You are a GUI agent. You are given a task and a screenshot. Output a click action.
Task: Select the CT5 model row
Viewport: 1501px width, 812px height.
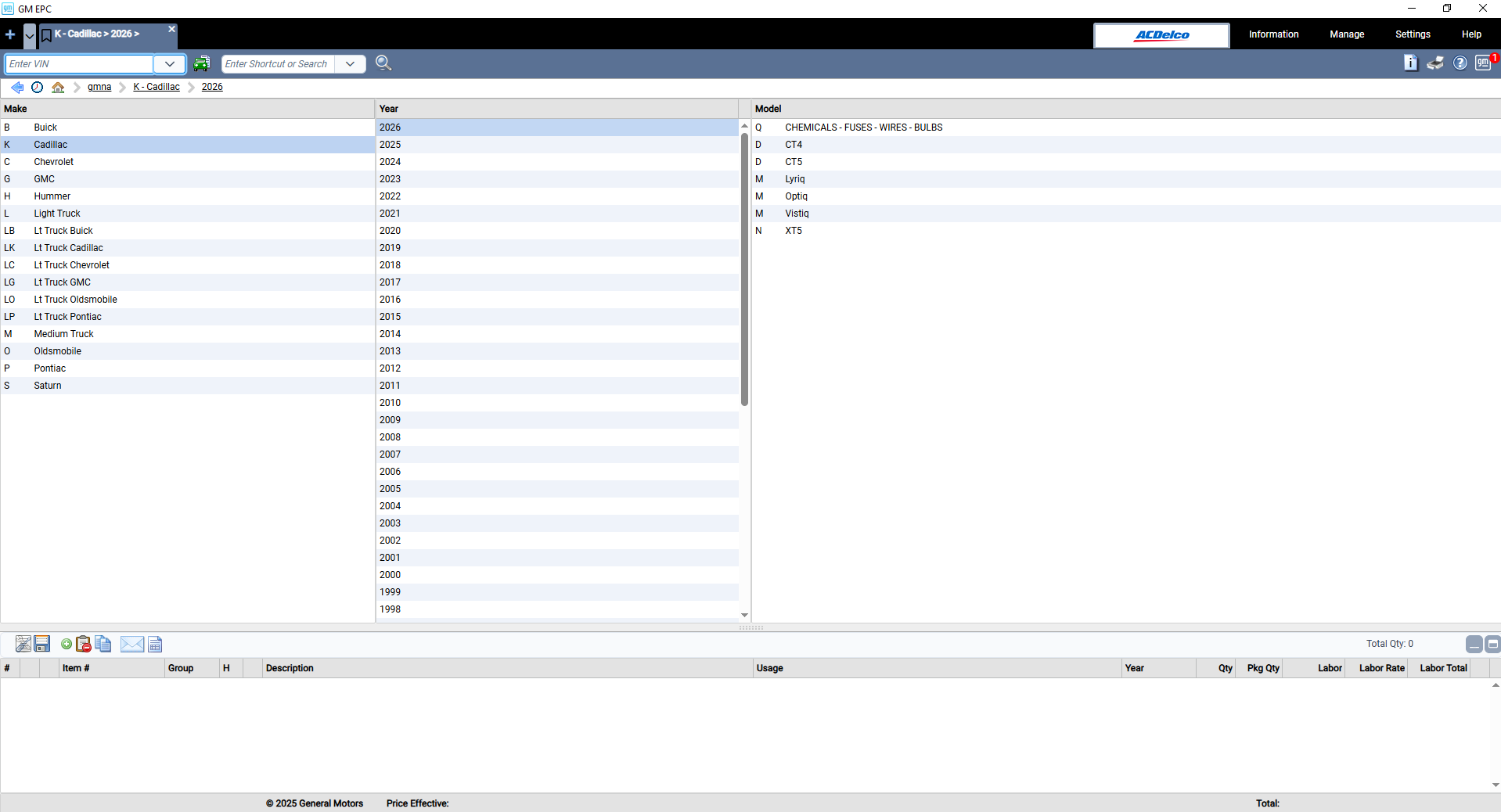coord(794,162)
